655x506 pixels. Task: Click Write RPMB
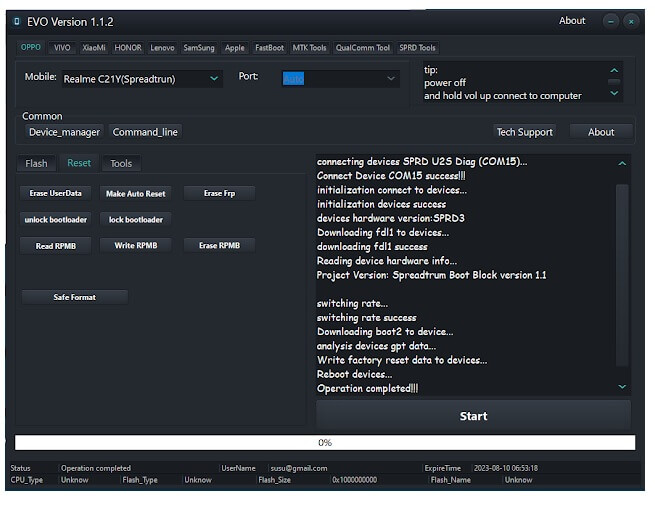pos(135,245)
